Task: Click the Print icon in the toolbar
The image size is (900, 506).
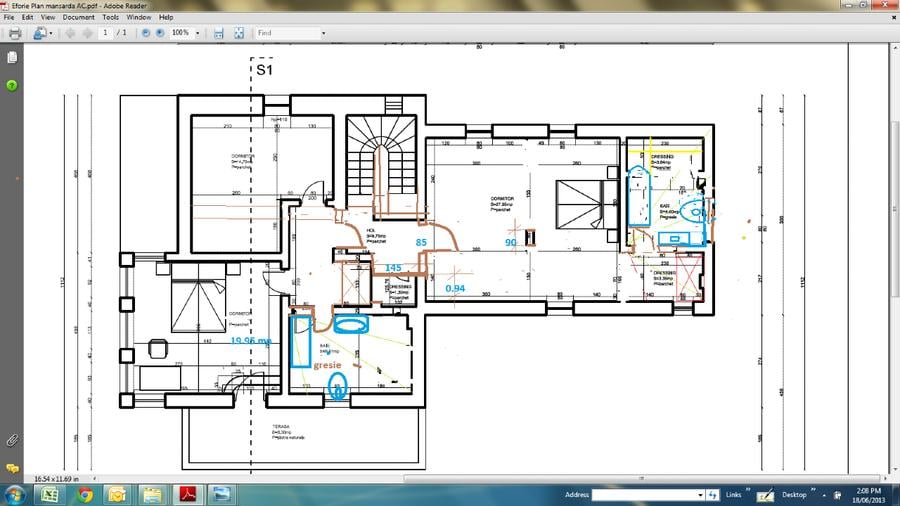Action: (15, 33)
